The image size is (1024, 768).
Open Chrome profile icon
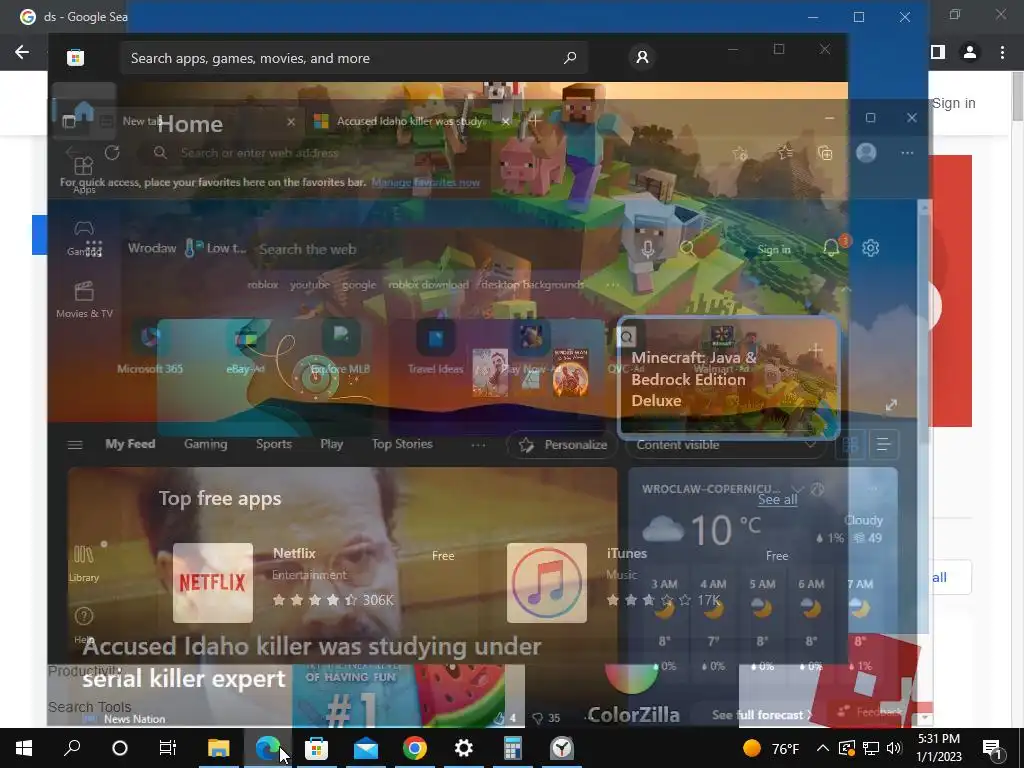970,52
